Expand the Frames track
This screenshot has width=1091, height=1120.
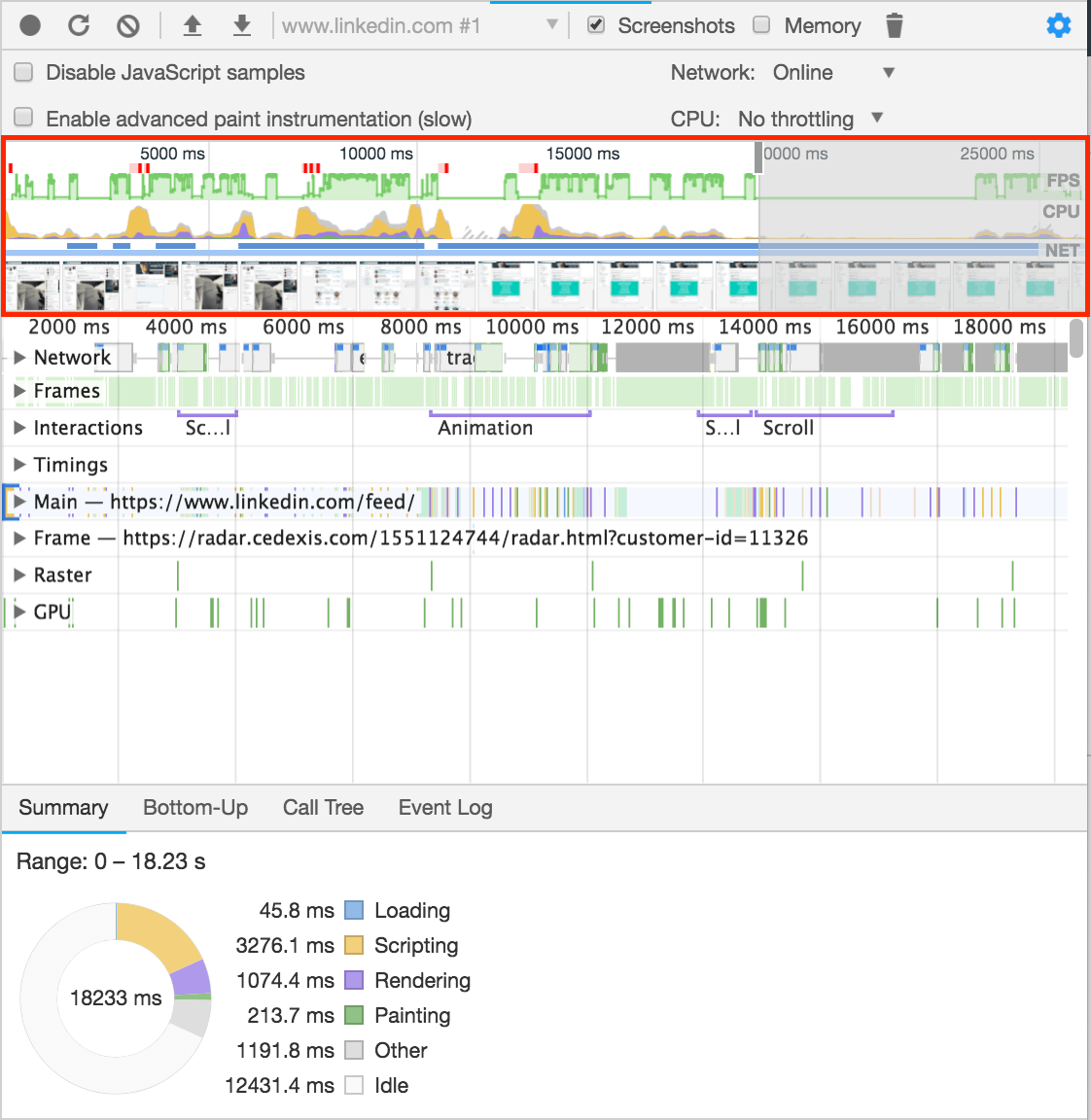(x=19, y=391)
